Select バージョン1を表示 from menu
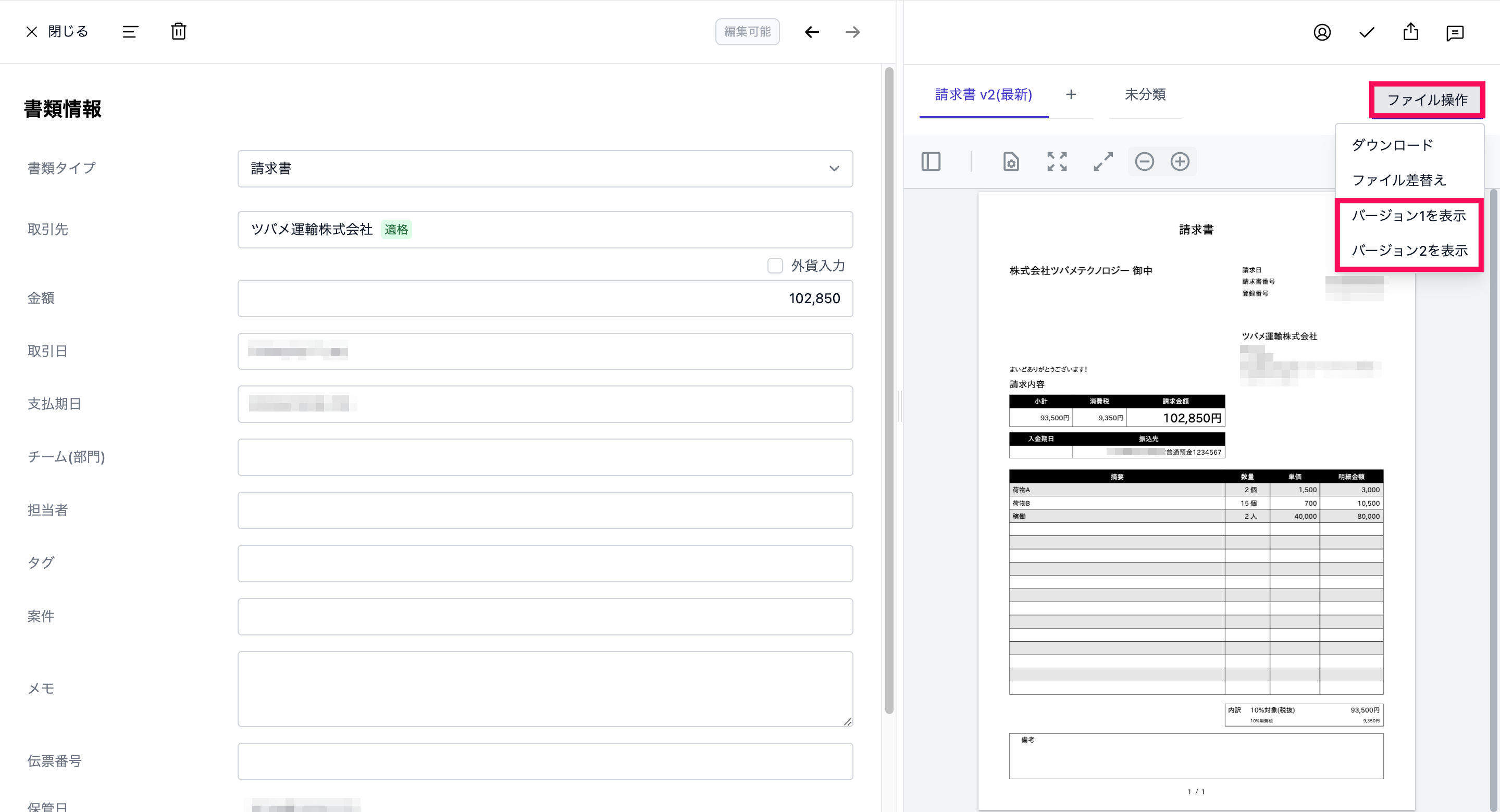The height and width of the screenshot is (812, 1500). (1408, 215)
